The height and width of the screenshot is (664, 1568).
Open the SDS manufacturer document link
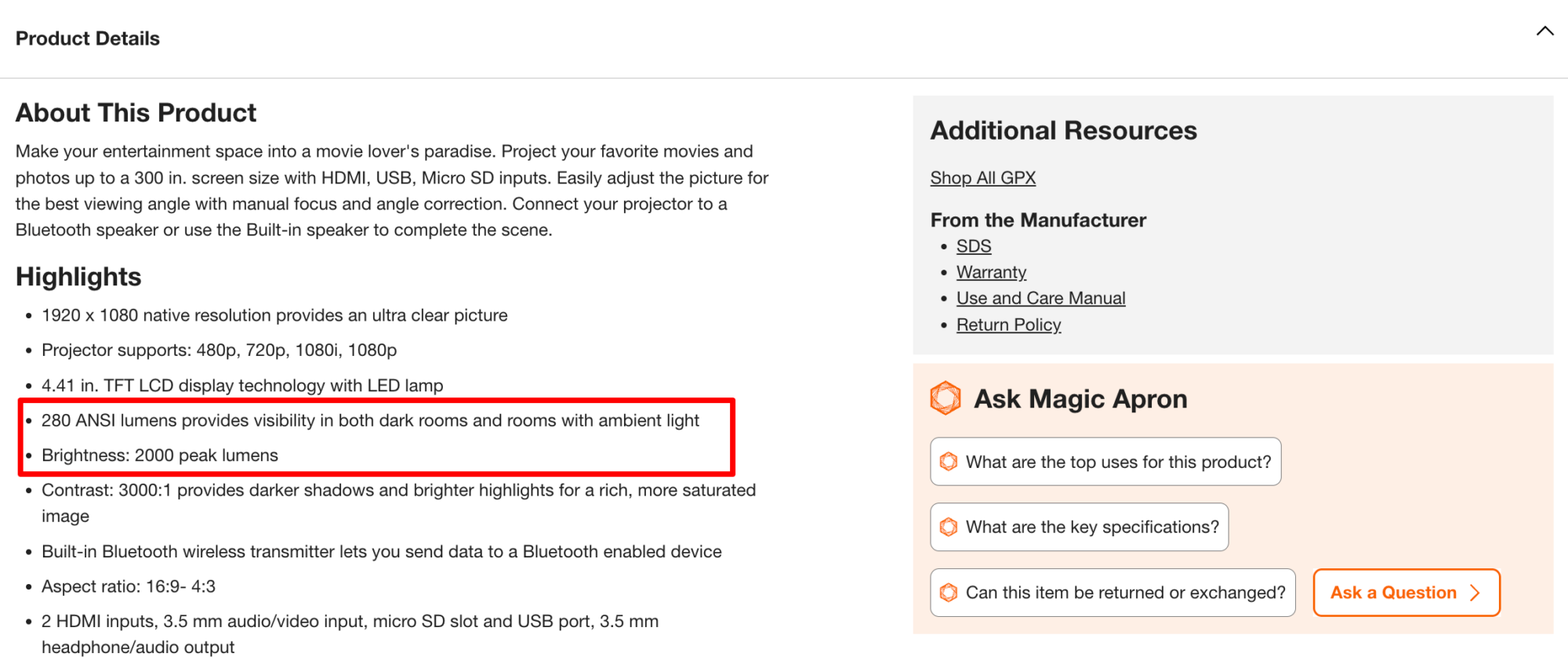coord(974,246)
